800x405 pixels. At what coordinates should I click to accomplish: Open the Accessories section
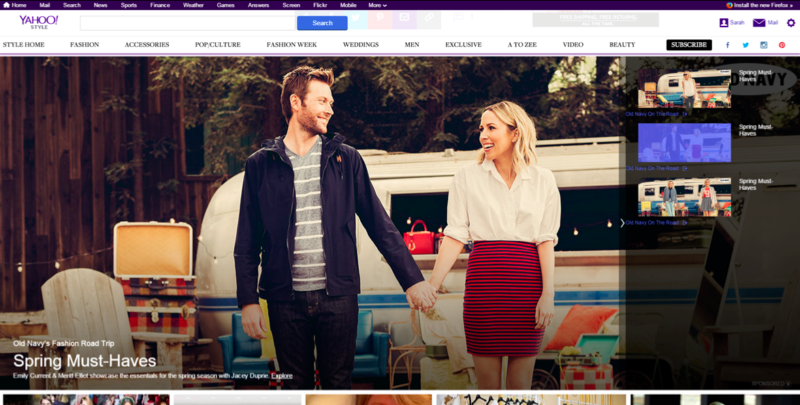147,45
